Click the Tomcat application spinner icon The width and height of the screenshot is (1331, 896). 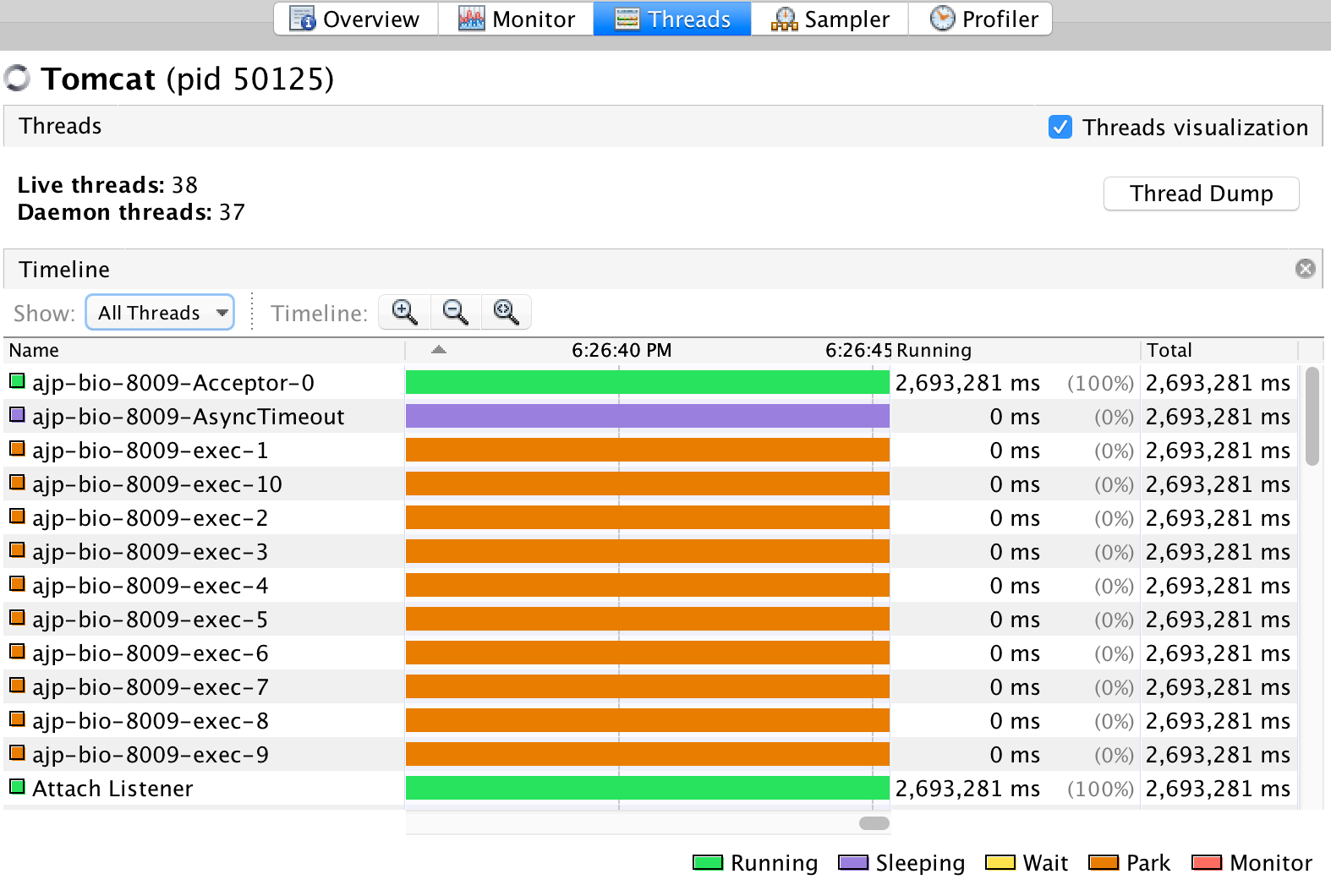click(17, 78)
